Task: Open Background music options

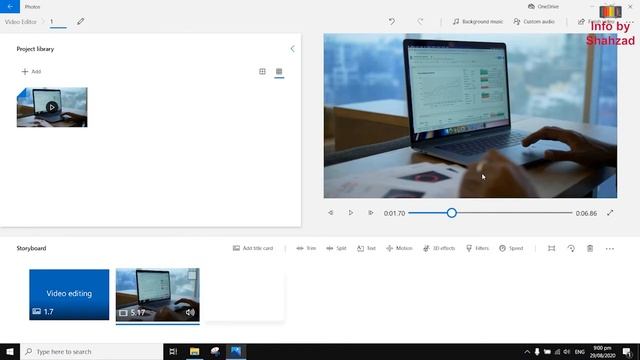Action: point(478,22)
